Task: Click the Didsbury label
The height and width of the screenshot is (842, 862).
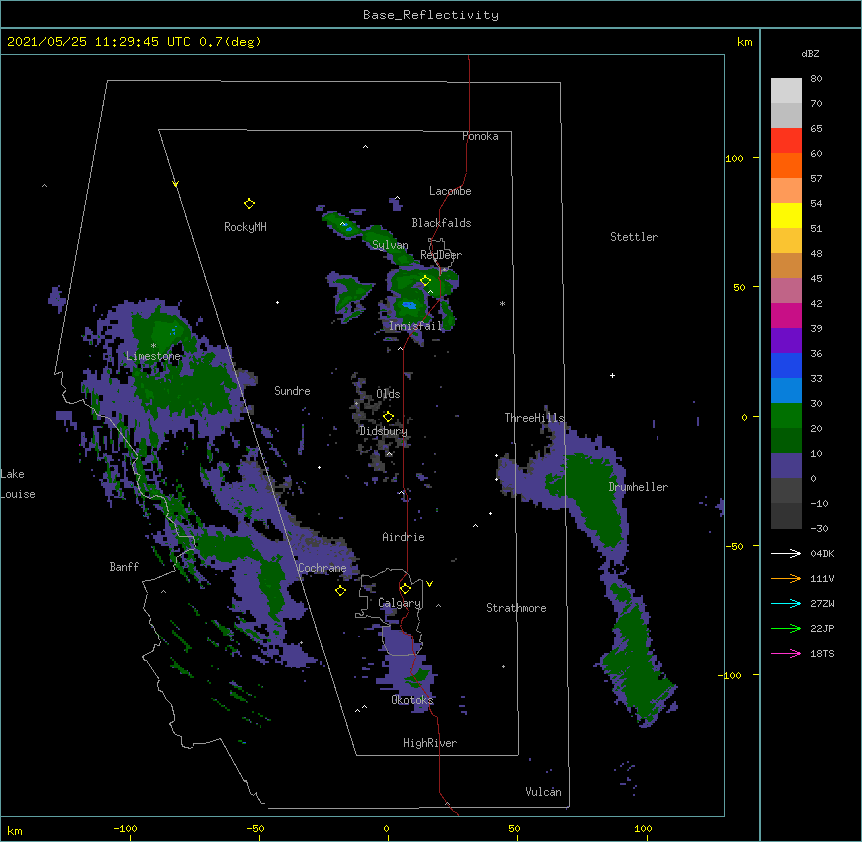Action: (384, 431)
